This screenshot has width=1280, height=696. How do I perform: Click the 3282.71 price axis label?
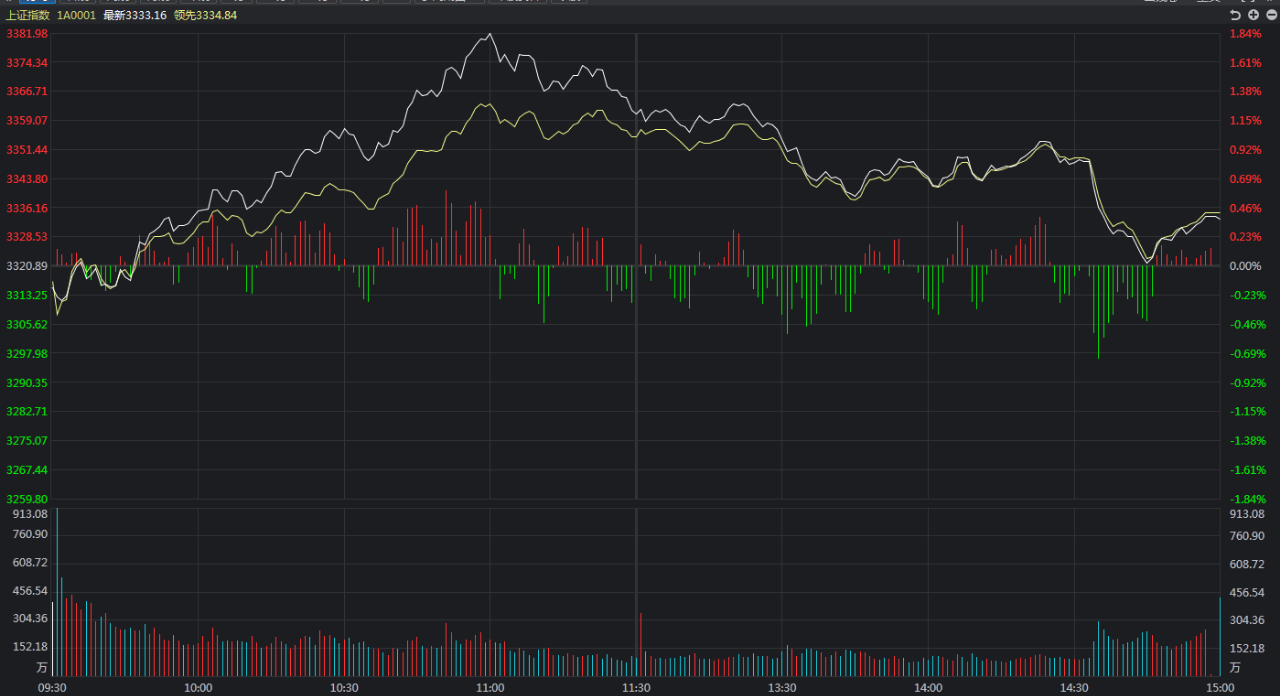coord(27,411)
